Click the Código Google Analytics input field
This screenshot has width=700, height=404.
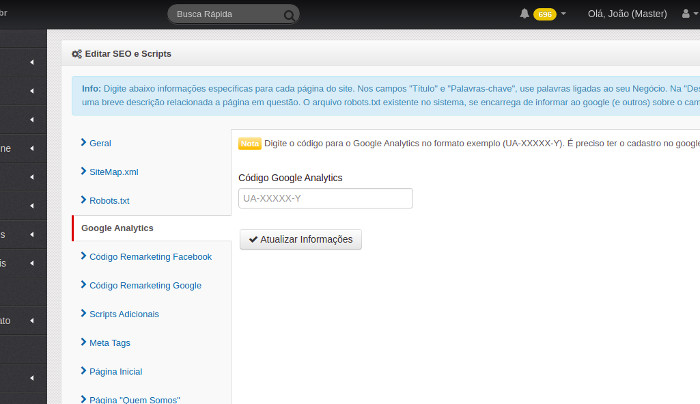tap(325, 198)
